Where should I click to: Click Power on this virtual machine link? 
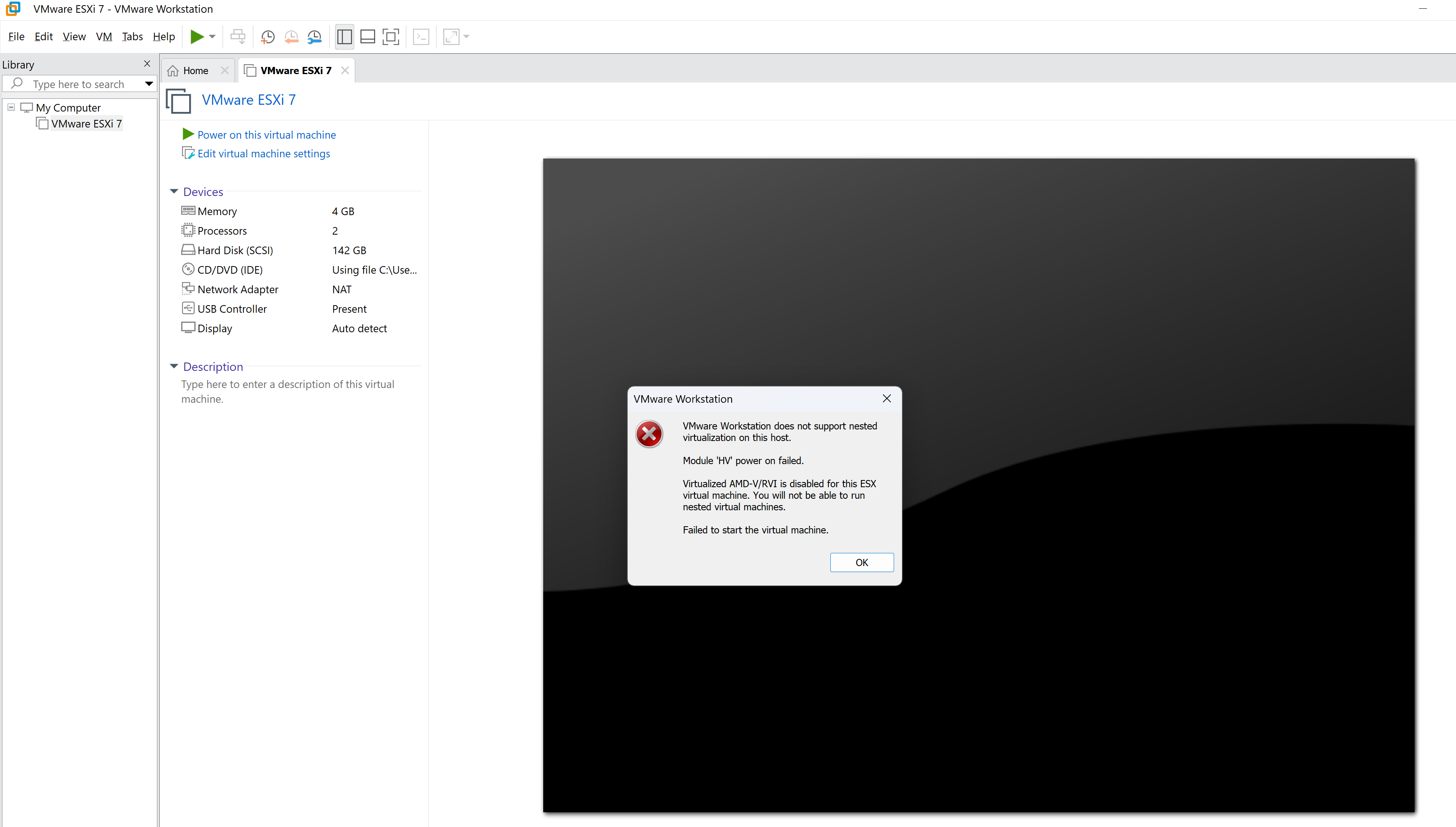266,135
